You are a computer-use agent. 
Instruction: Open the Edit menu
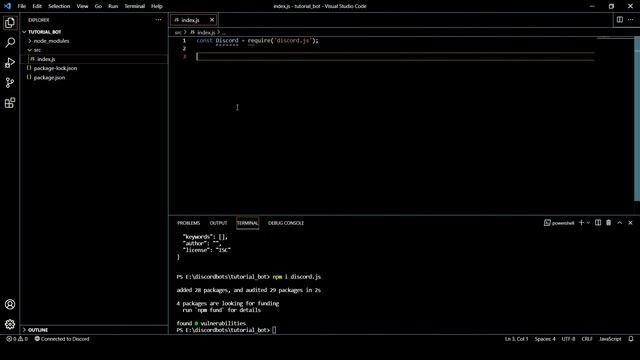(37, 6)
